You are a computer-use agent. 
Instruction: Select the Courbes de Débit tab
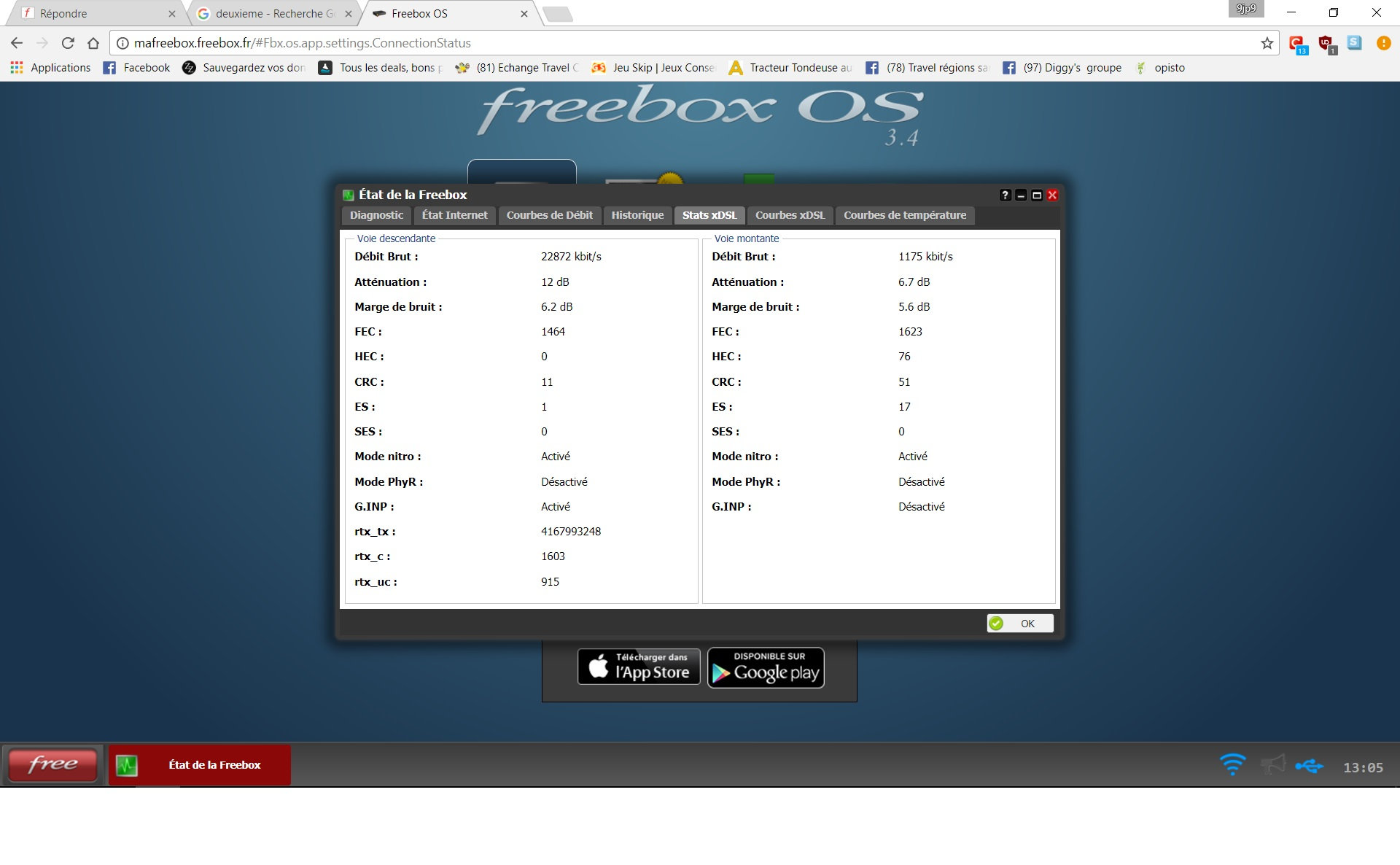click(x=549, y=215)
